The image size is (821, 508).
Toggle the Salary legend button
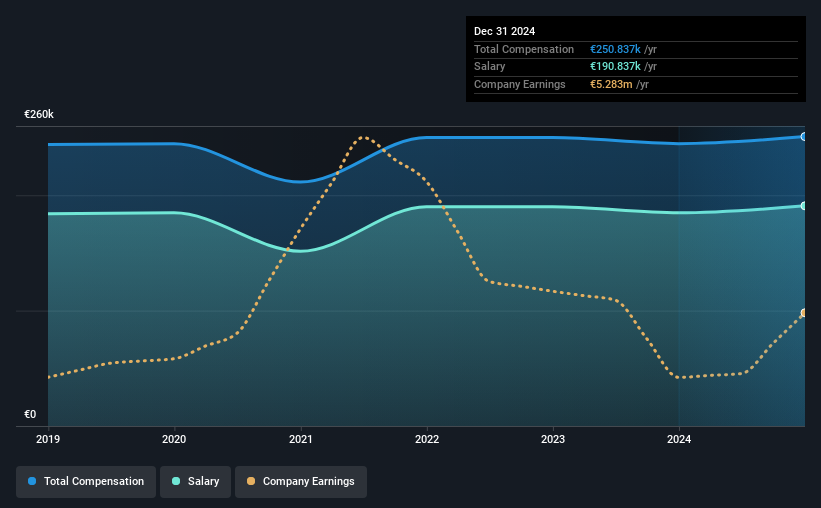pyautogui.click(x=195, y=482)
